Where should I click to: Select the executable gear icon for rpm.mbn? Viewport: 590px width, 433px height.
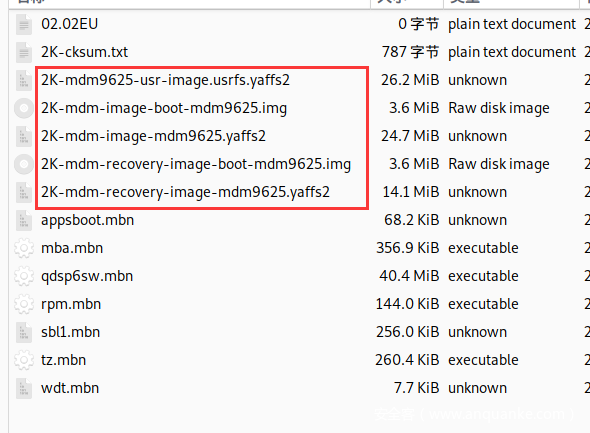pyautogui.click(x=24, y=304)
